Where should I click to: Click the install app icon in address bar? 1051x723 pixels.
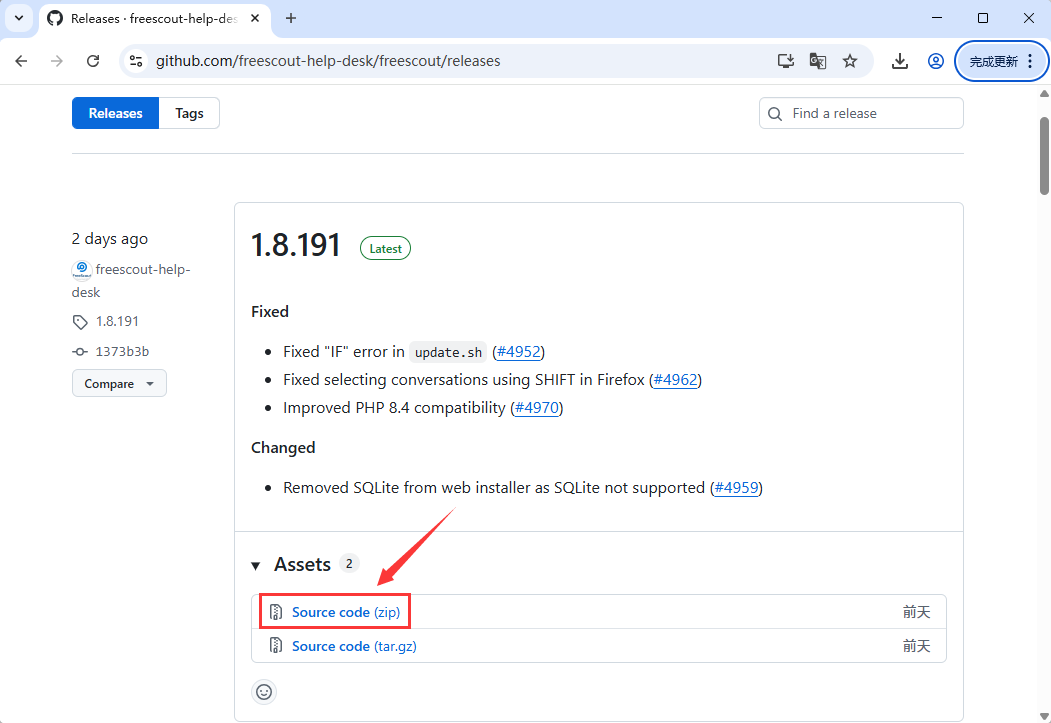coord(786,61)
